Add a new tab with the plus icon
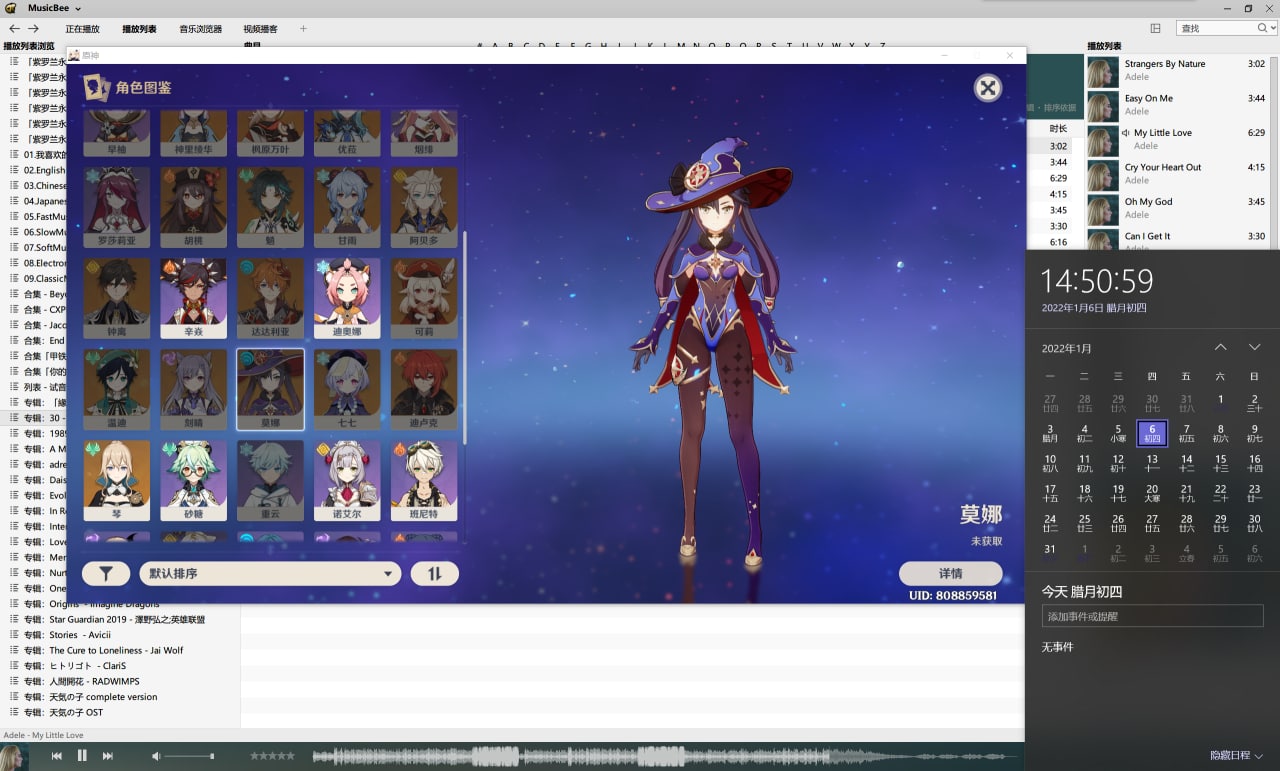 pyautogui.click(x=303, y=29)
